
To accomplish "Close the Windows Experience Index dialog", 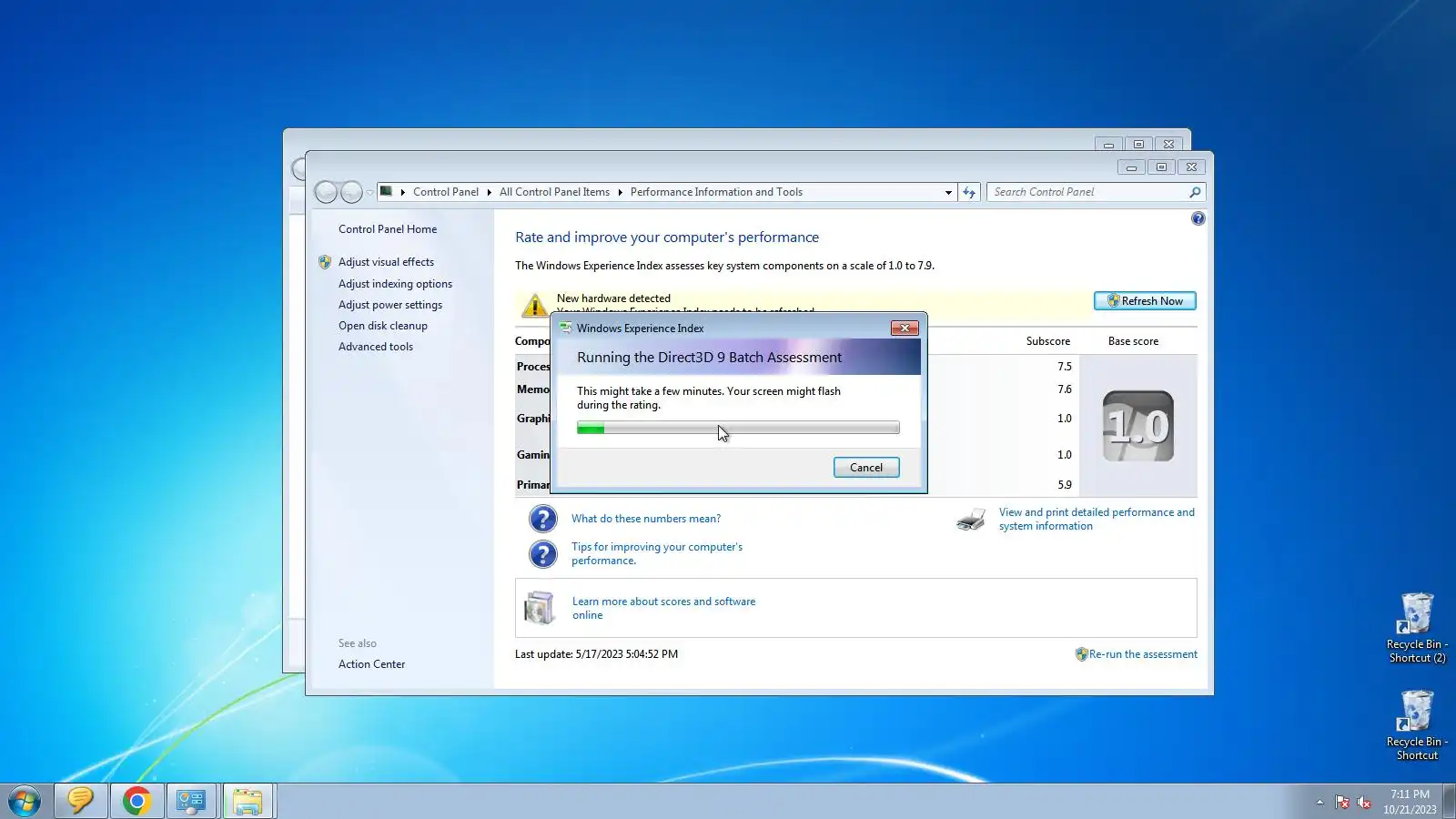I will 905,328.
